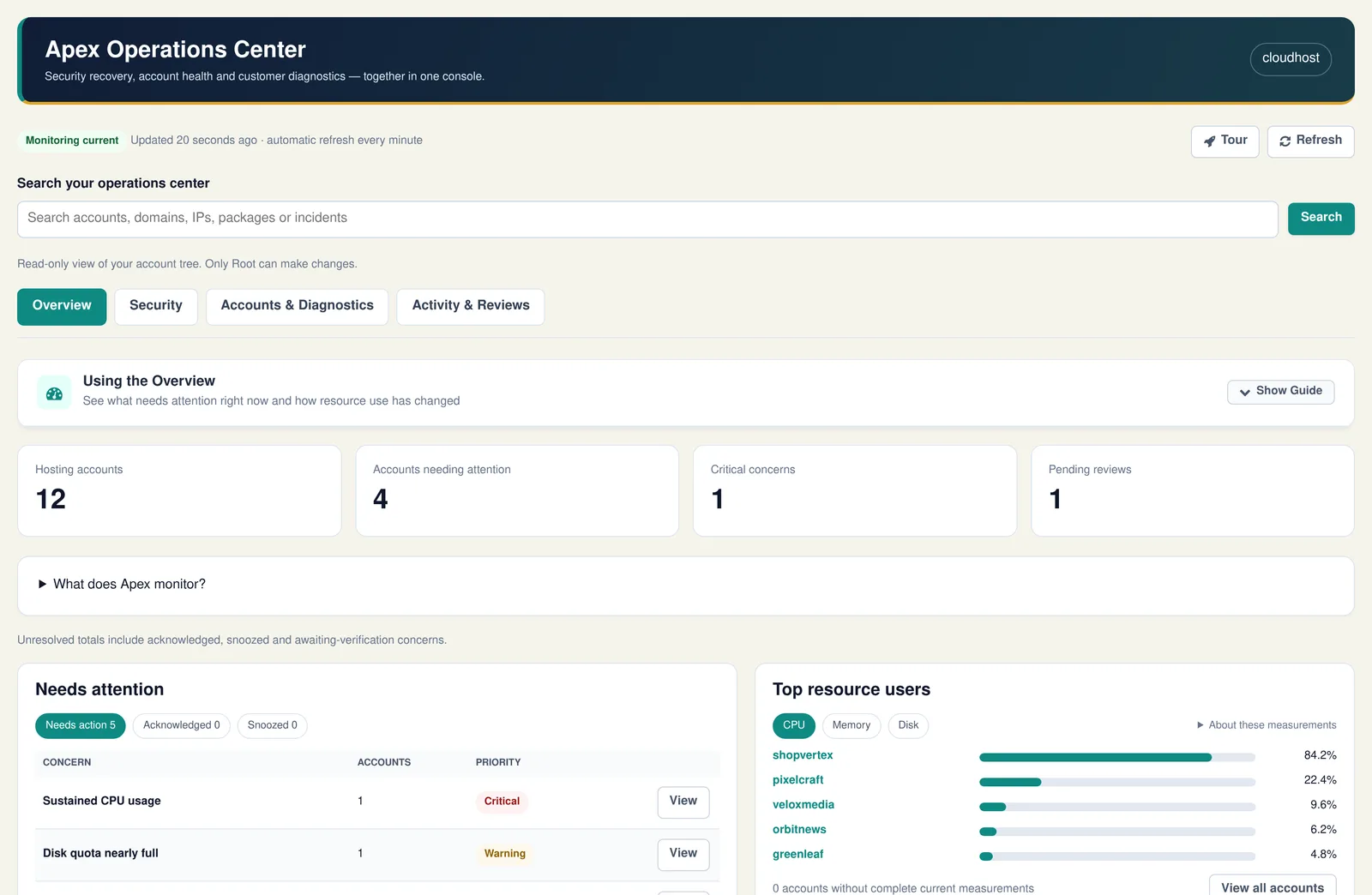
Task: Switch to Accounts & Diagnostics tab
Action: 297,306
